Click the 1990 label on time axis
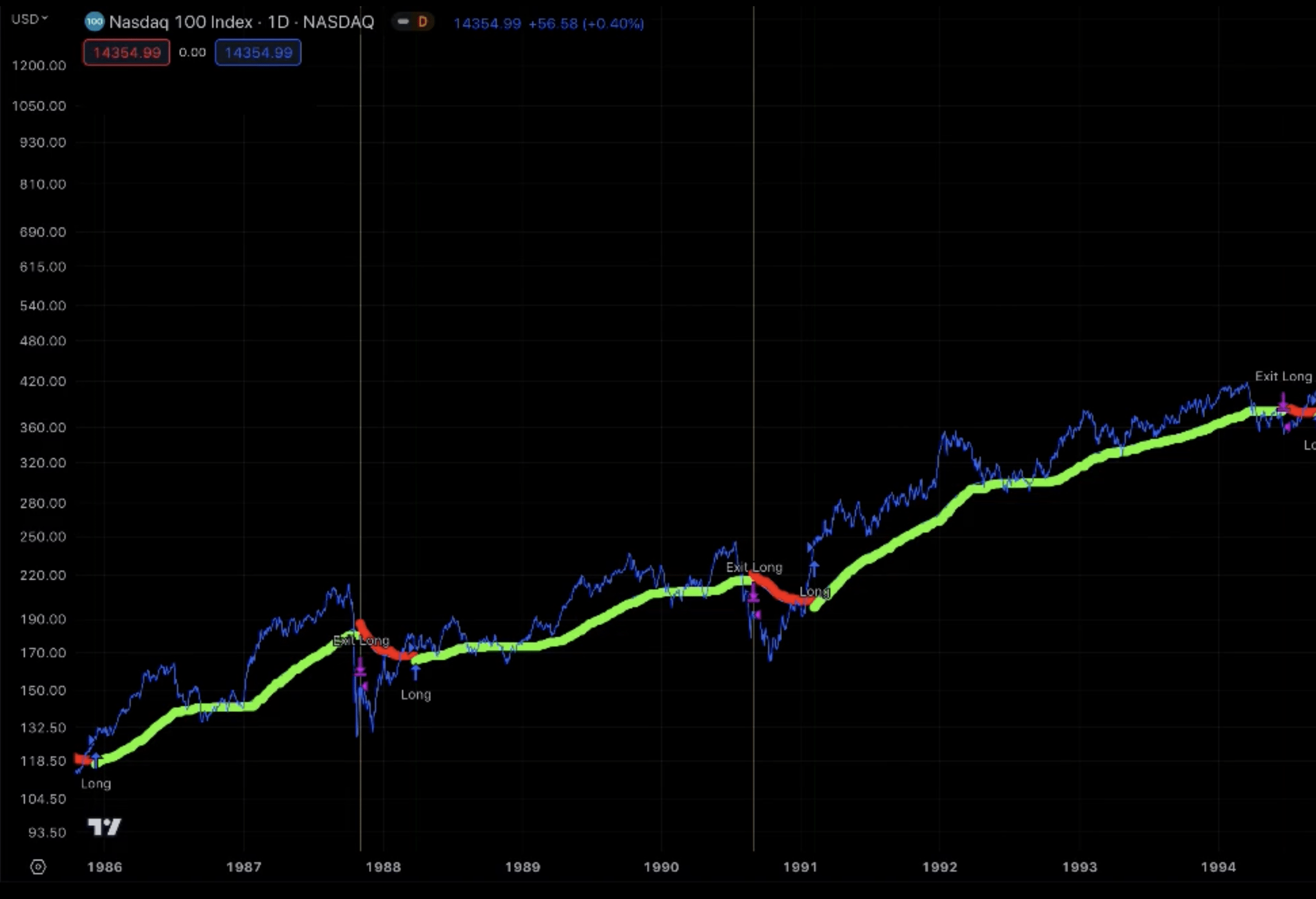The width and height of the screenshot is (1316, 899). click(x=662, y=867)
